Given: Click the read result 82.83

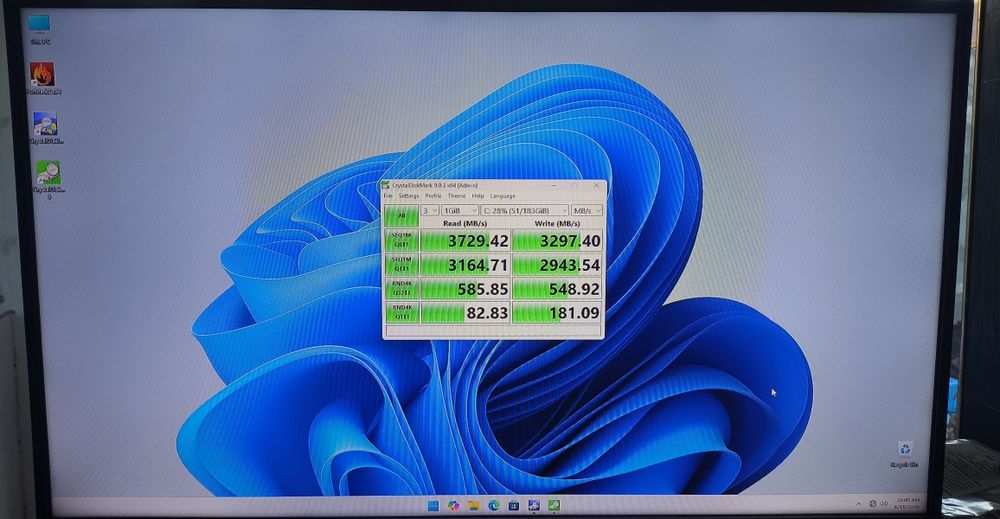Looking at the screenshot, I should point(465,312).
